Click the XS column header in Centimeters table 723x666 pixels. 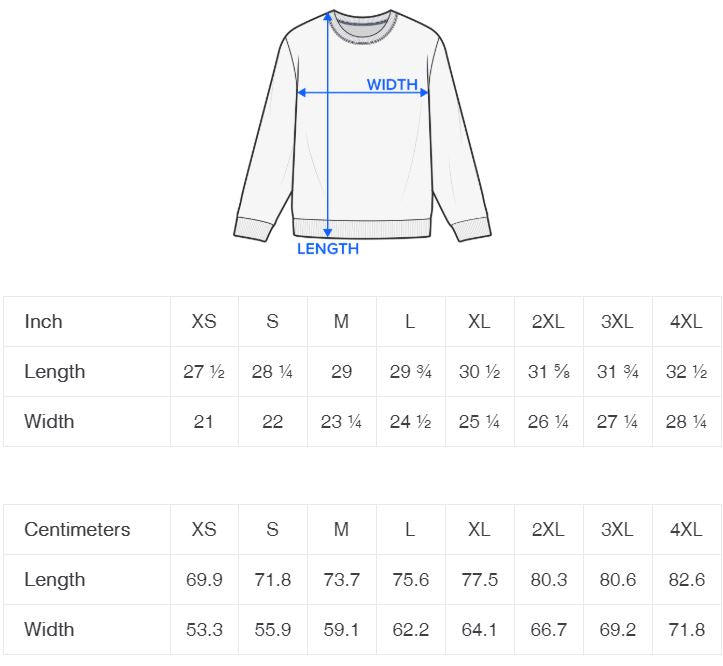pyautogui.click(x=204, y=530)
